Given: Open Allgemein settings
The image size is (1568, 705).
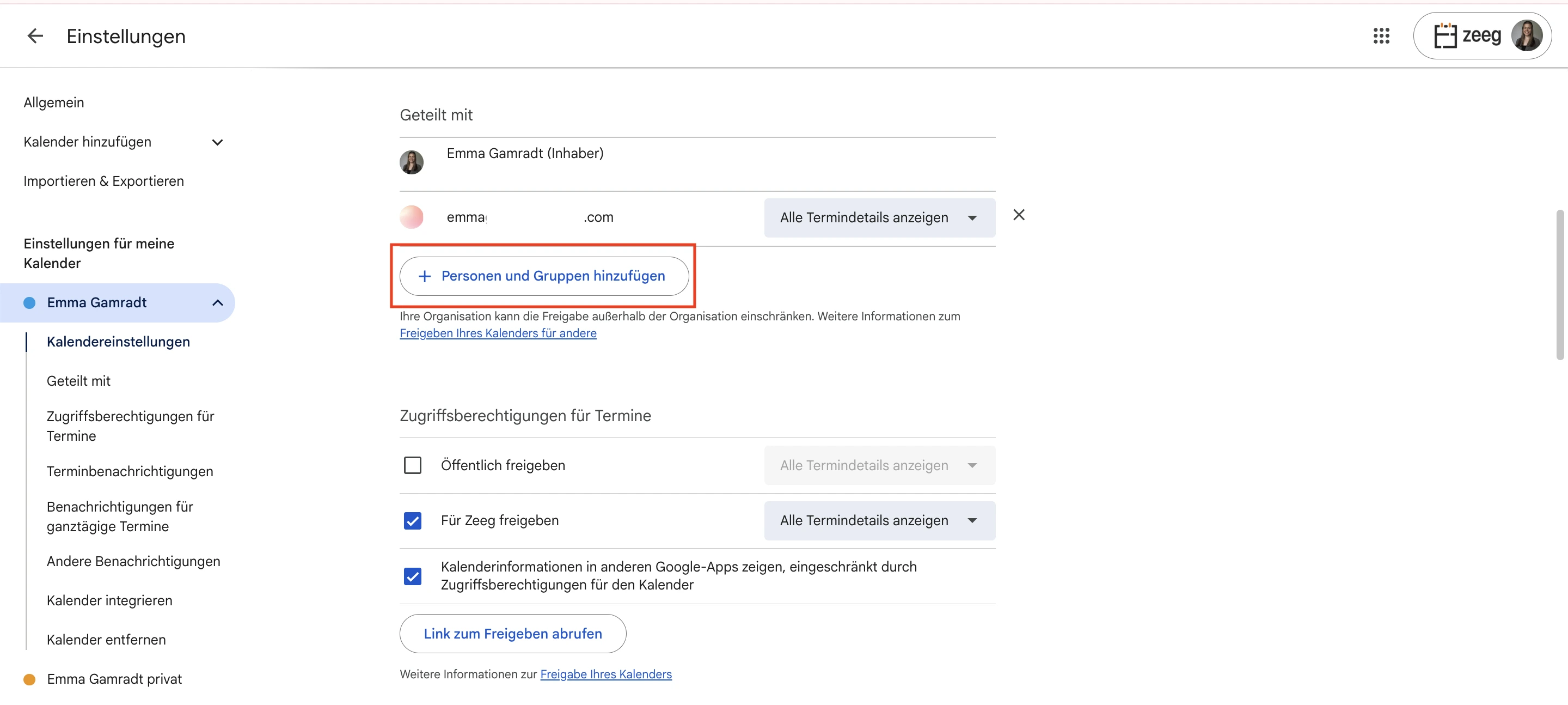Looking at the screenshot, I should click(53, 102).
